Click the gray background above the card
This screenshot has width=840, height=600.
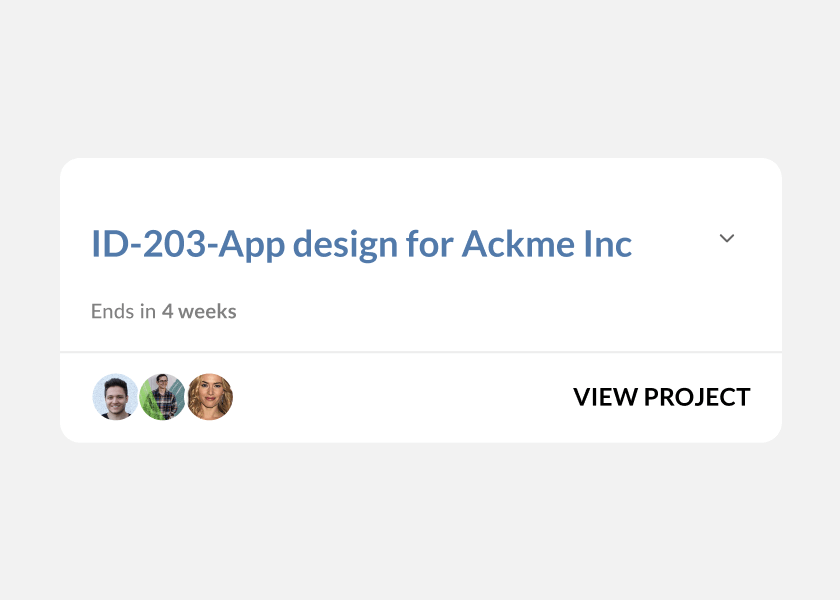pyautogui.click(x=420, y=80)
